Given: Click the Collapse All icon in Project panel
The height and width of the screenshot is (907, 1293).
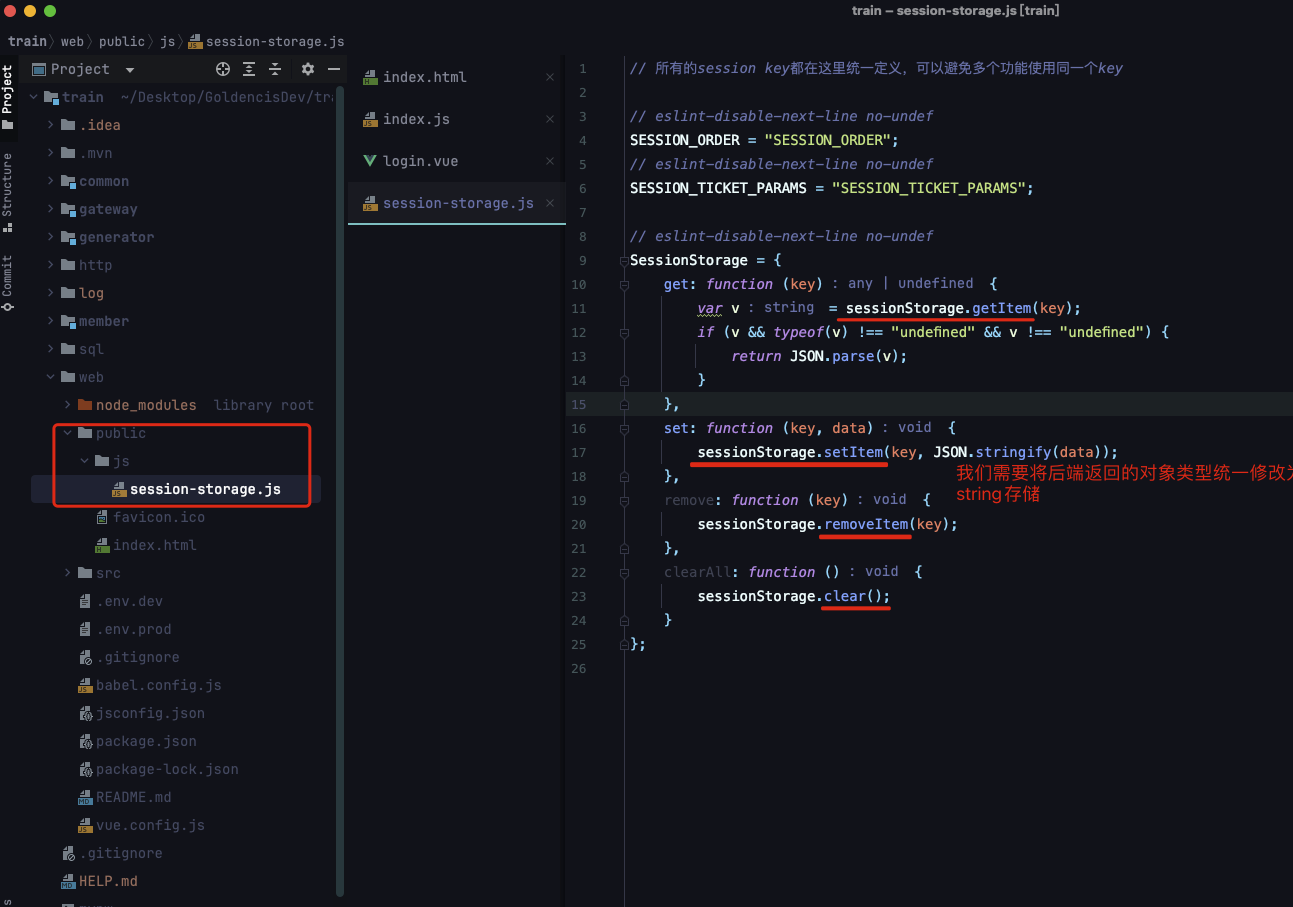Looking at the screenshot, I should point(275,69).
